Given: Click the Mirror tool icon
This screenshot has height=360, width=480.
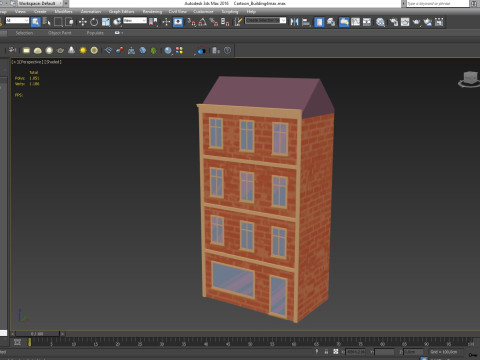Looking at the screenshot, I should (x=294, y=22).
